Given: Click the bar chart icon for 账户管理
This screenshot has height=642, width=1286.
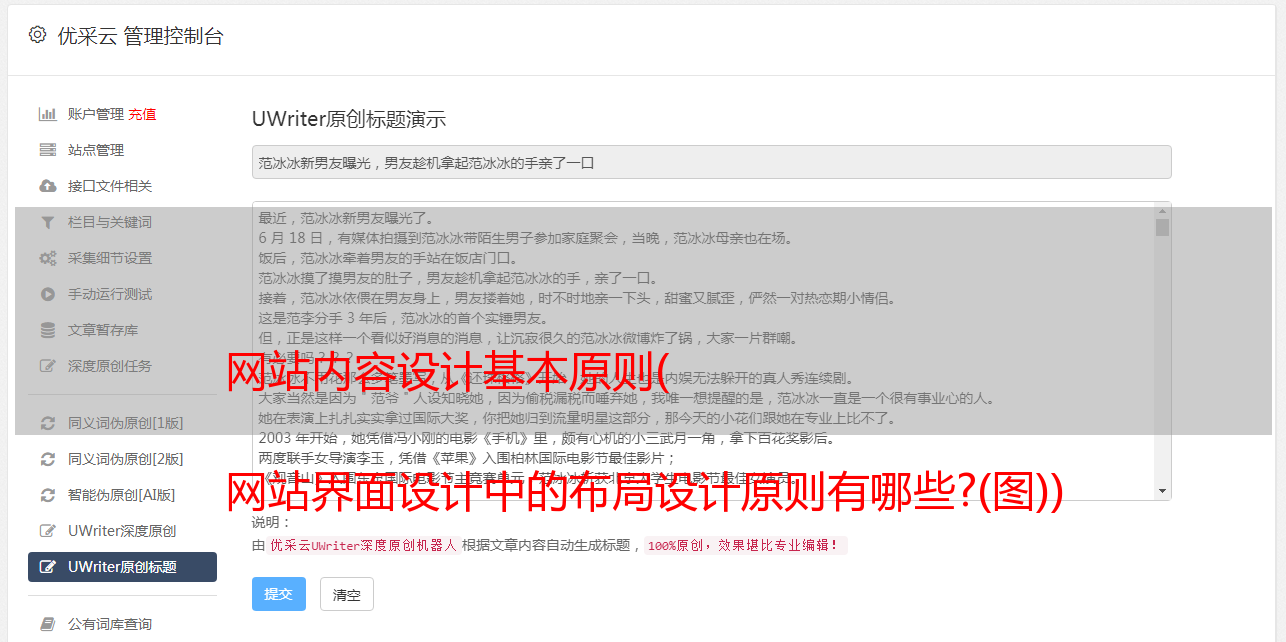Looking at the screenshot, I should point(47,114).
